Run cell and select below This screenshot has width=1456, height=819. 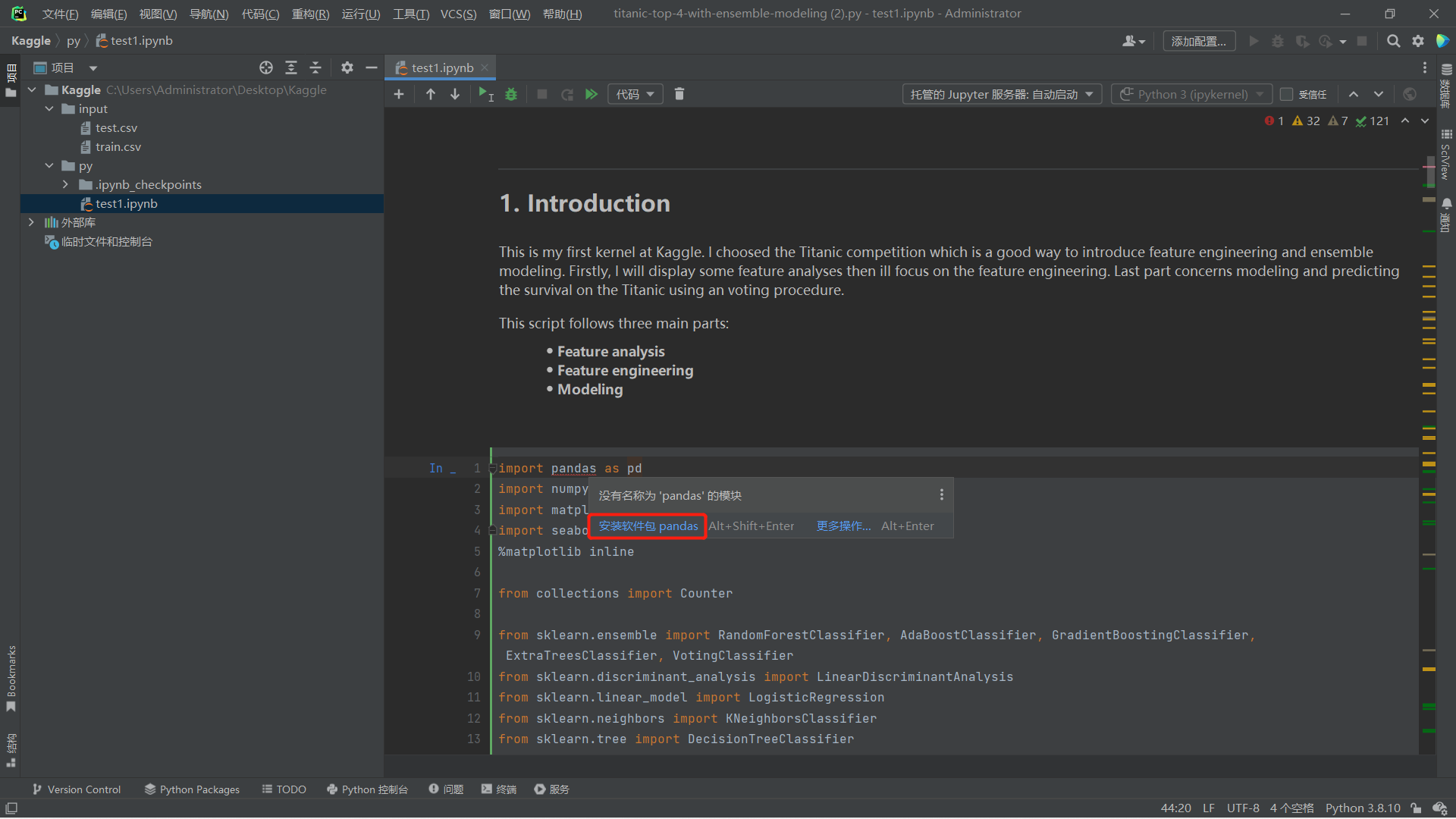(x=486, y=94)
